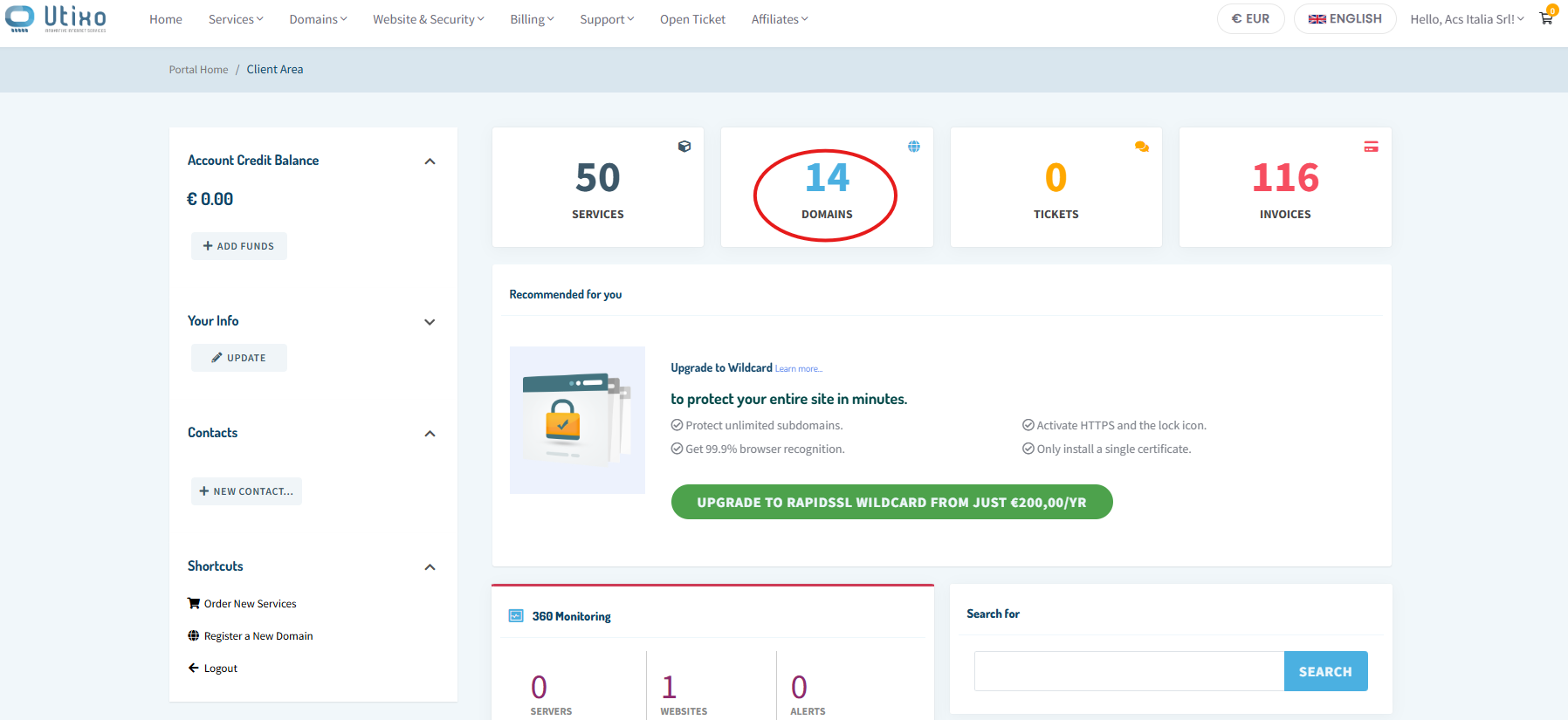This screenshot has width=1568, height=720.
Task: Open the Domains dropdown menu
Action: pos(318,19)
